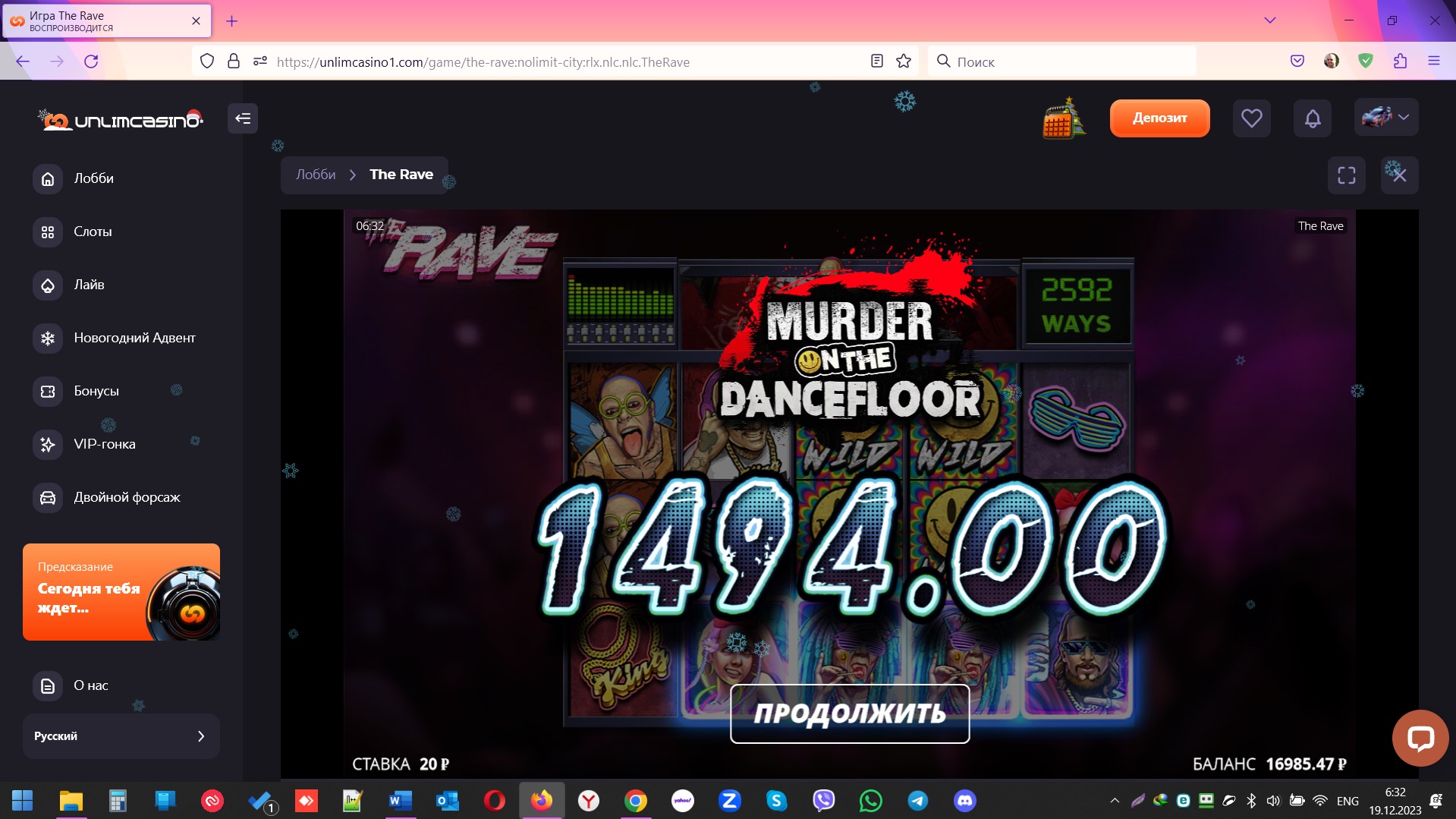Open the Firefox application menu
The width and height of the screenshot is (1456, 819).
point(1434,61)
